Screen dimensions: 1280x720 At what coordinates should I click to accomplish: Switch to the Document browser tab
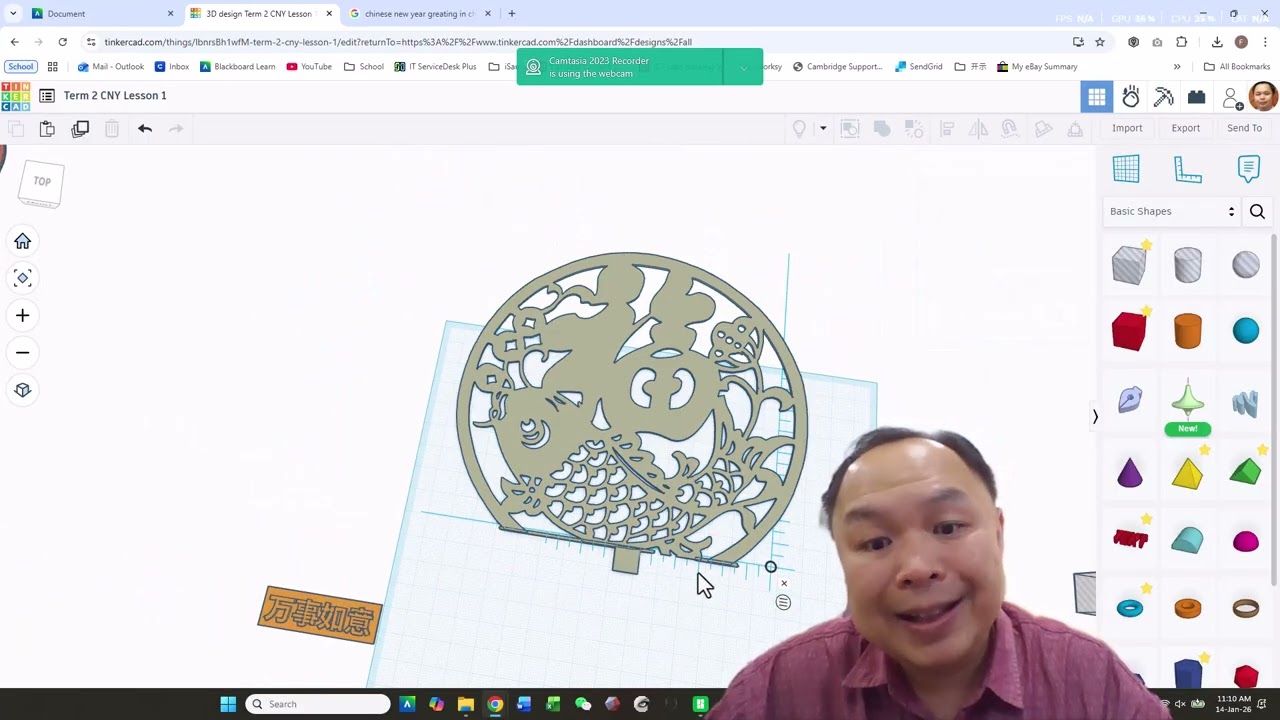(100, 14)
